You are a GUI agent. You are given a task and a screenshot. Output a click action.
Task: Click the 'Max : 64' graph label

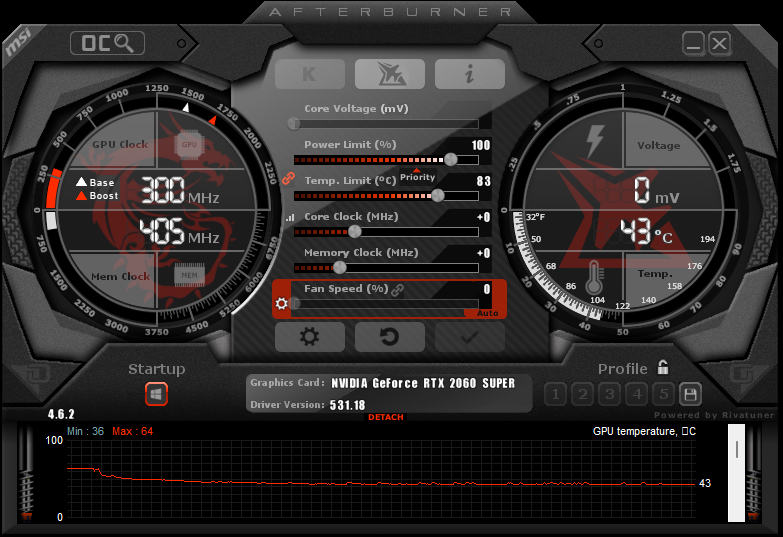tap(132, 431)
